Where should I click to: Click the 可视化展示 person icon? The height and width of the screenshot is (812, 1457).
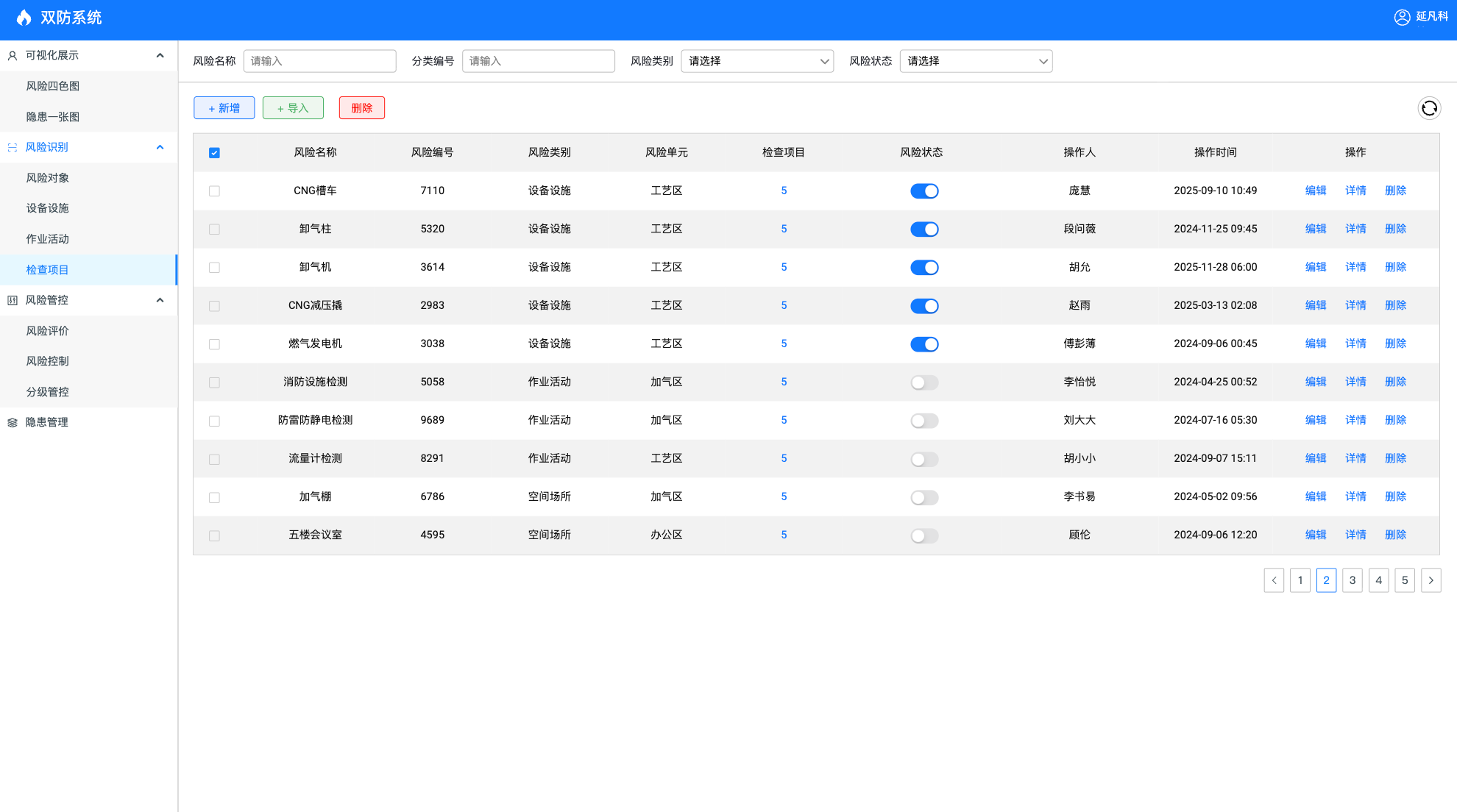click(x=13, y=56)
